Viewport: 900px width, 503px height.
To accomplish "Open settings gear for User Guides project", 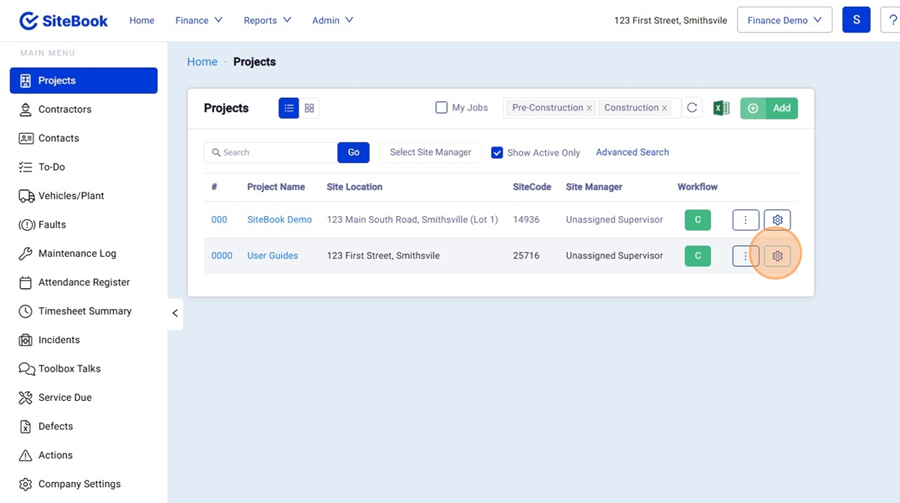I will [x=777, y=256].
